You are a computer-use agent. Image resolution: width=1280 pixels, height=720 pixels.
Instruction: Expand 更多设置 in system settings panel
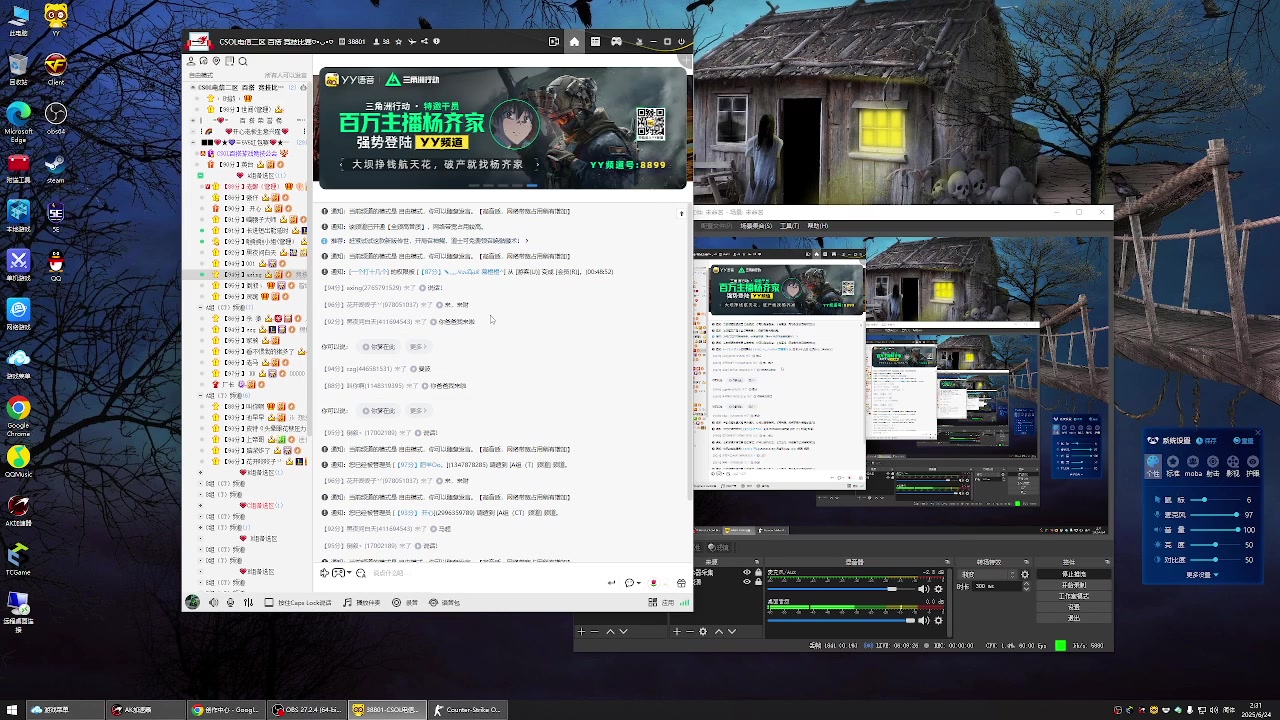pyautogui.click(x=1202, y=575)
